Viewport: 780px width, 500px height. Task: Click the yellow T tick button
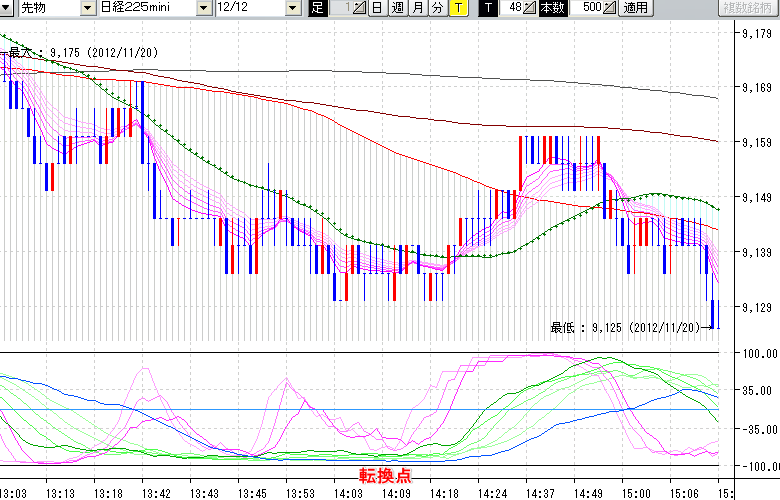[x=457, y=8]
